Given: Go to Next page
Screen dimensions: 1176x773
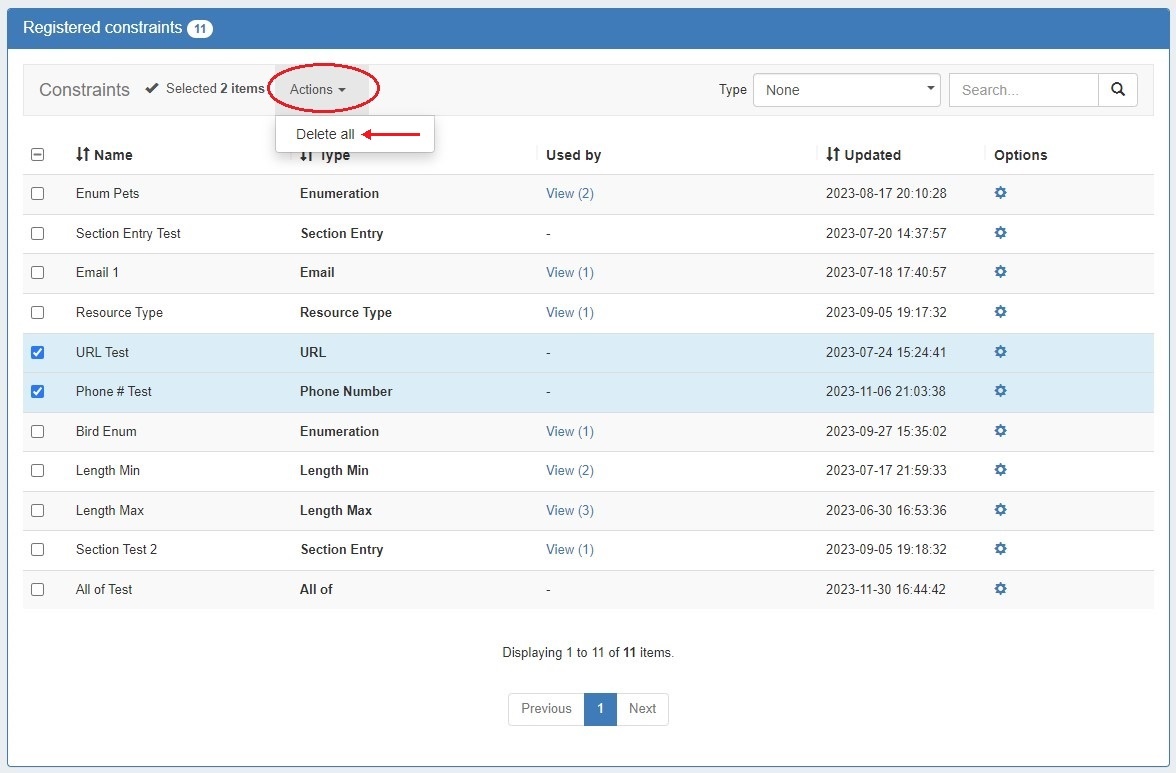Looking at the screenshot, I should coord(642,709).
